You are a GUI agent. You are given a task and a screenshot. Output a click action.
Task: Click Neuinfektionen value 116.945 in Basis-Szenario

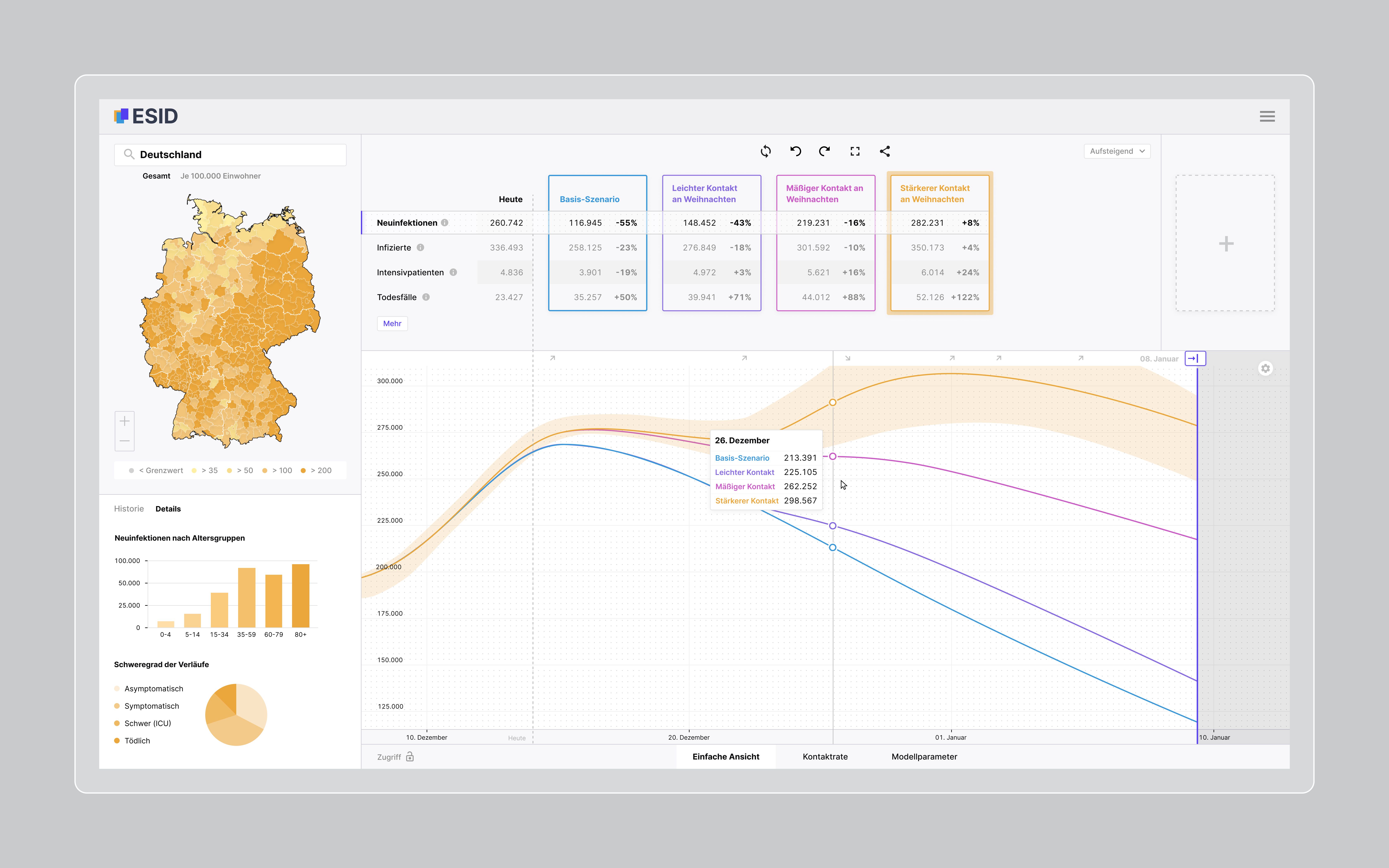585,223
